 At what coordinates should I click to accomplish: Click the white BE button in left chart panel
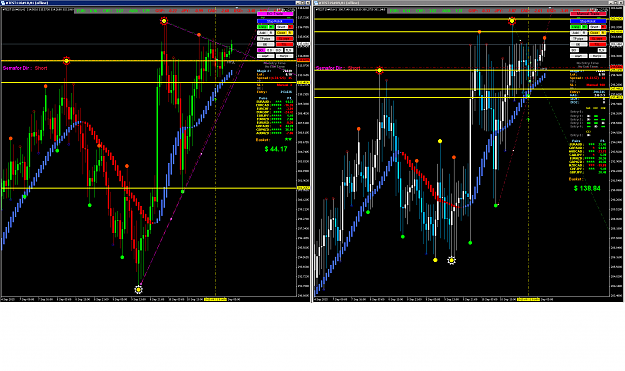point(265,44)
